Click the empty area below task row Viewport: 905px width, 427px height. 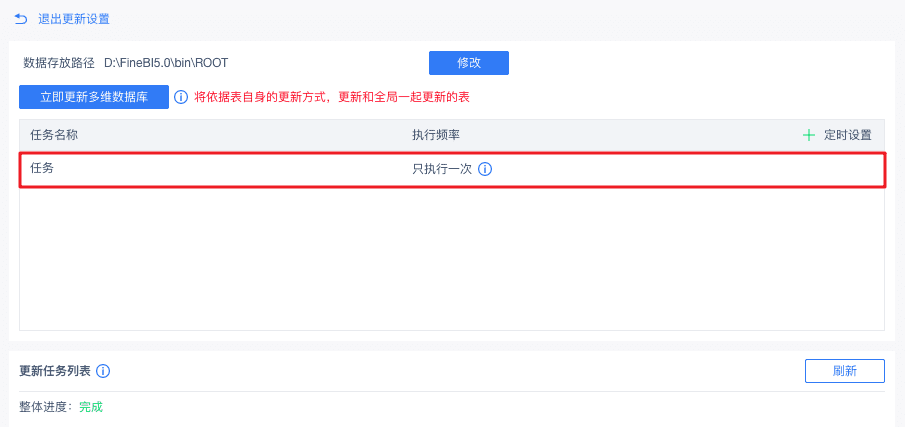pos(451,258)
